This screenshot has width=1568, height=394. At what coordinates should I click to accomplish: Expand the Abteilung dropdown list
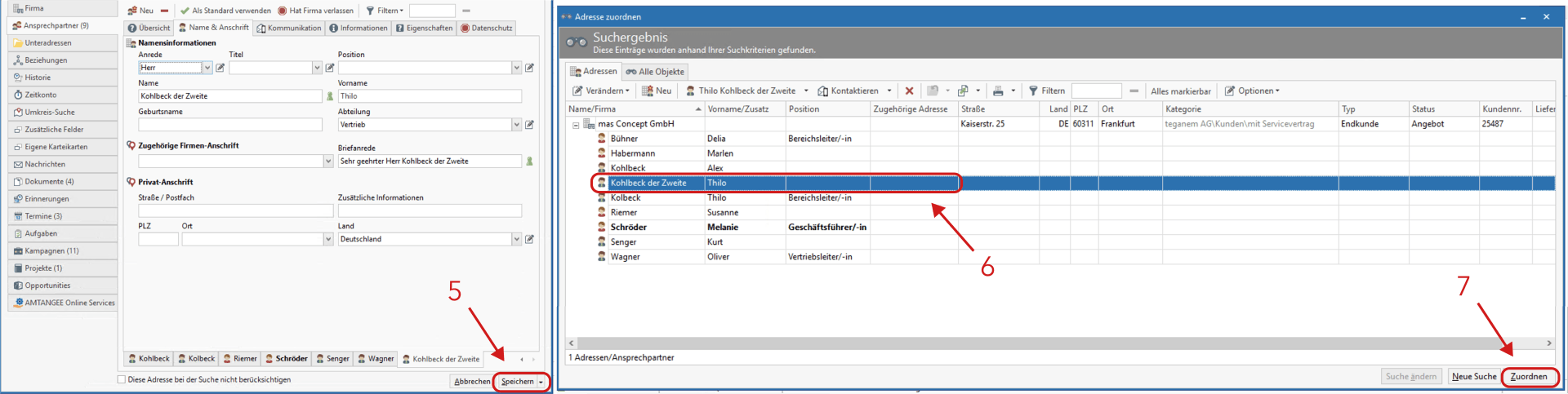pyautogui.click(x=516, y=125)
